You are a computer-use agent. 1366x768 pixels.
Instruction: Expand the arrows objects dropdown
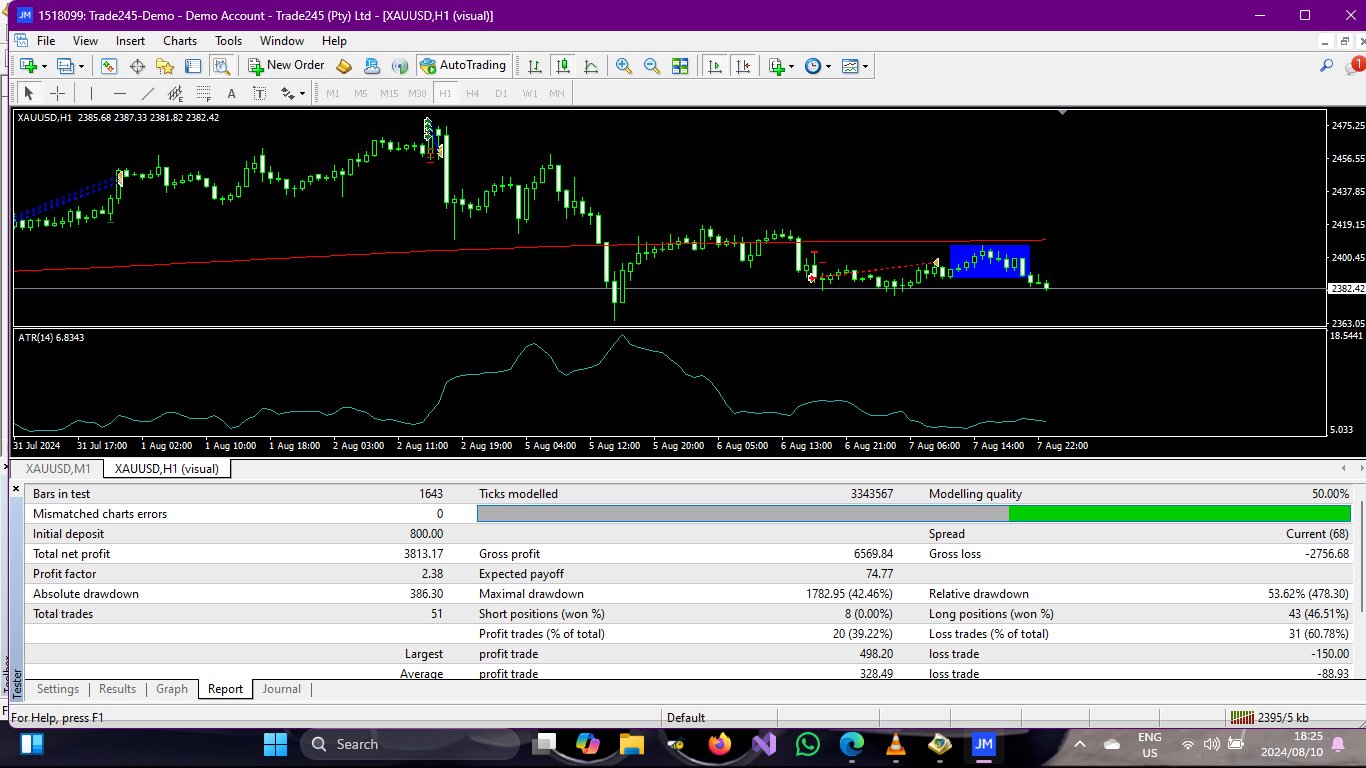tap(301, 93)
